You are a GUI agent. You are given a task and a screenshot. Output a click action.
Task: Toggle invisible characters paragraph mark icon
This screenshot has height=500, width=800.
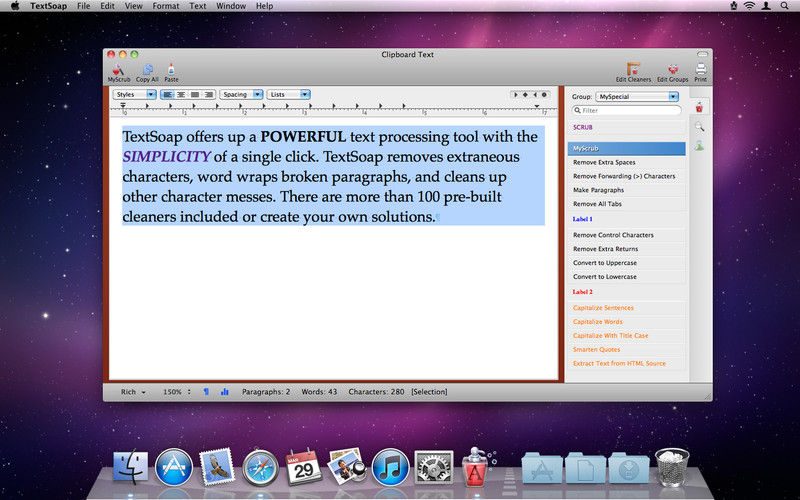[x=206, y=392]
